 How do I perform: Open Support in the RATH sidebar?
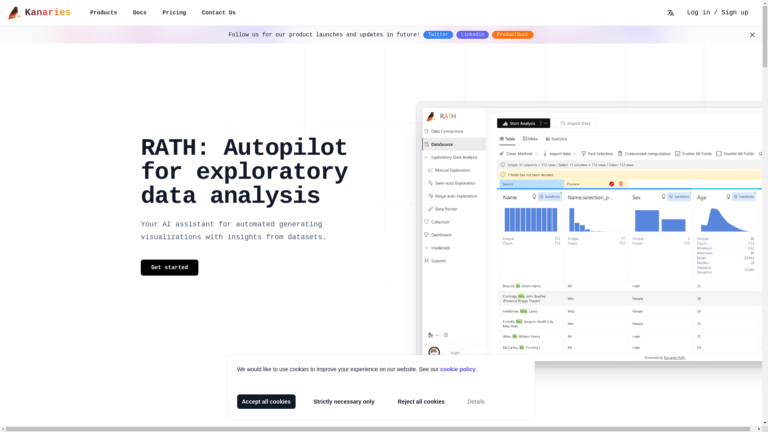pos(438,261)
